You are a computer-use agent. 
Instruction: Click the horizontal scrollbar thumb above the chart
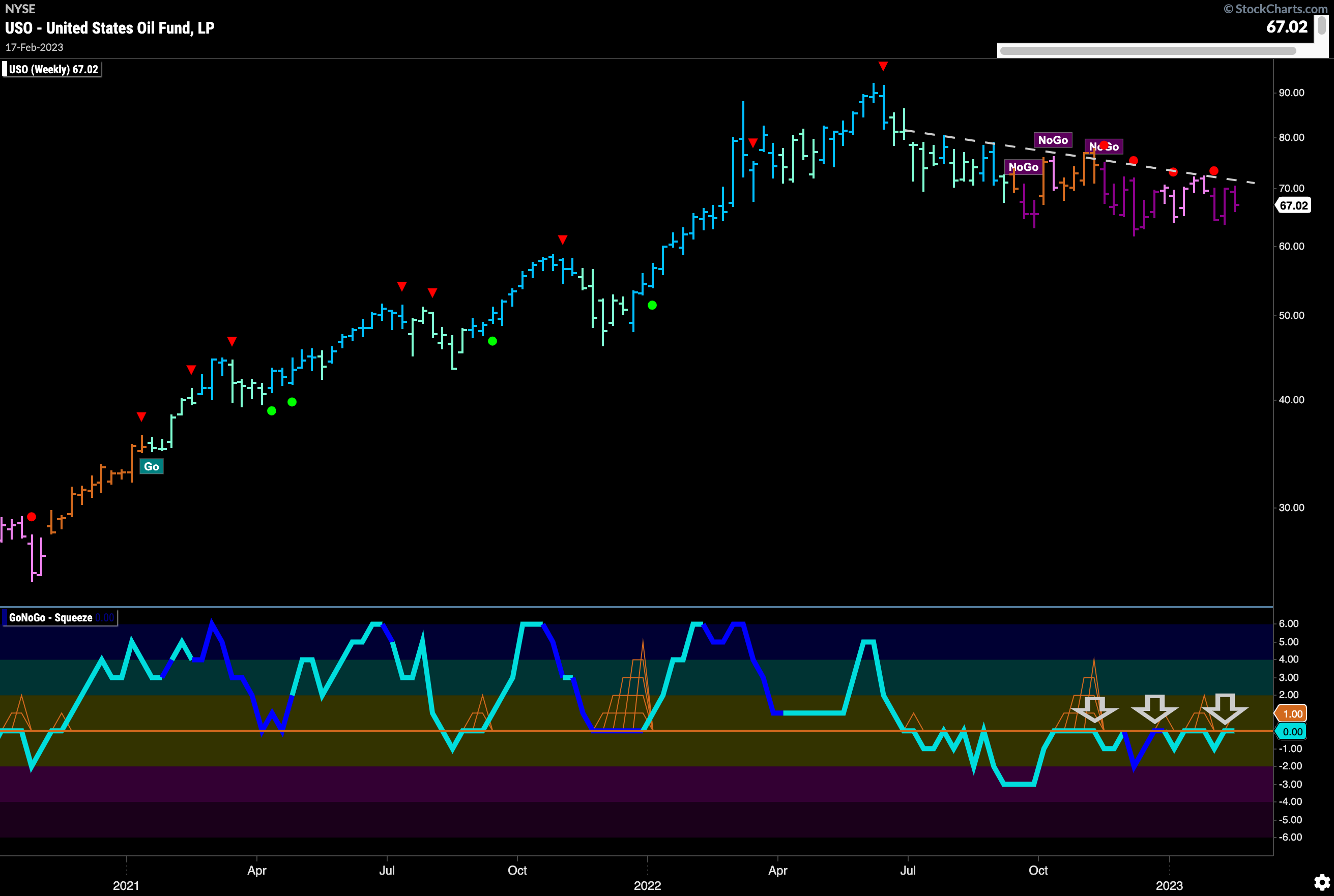1148,51
